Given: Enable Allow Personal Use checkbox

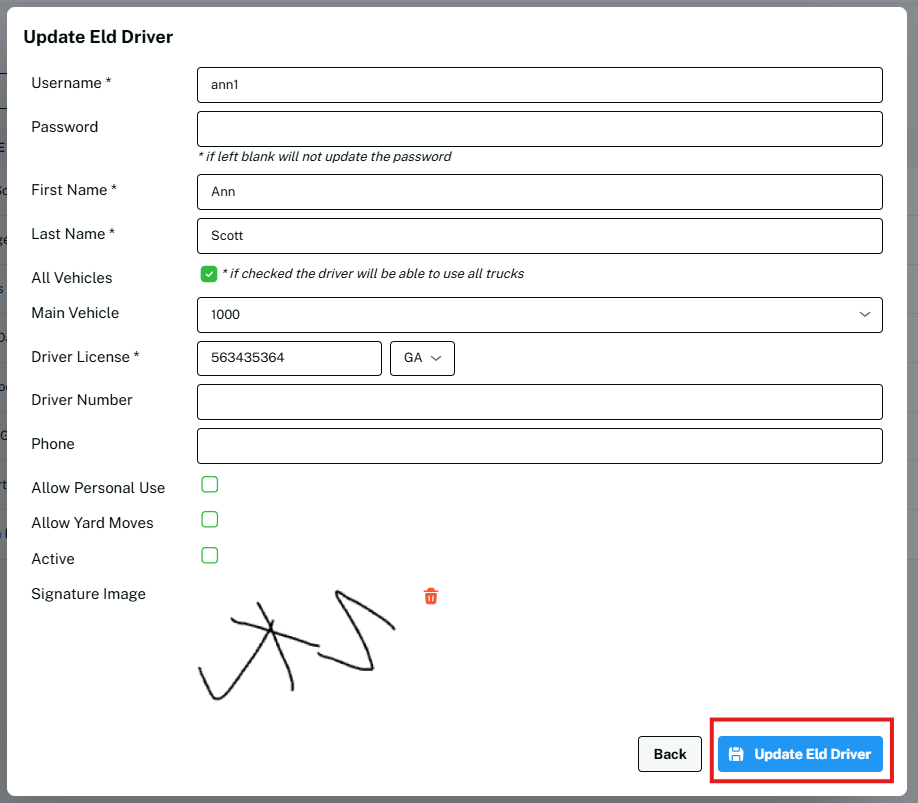Looking at the screenshot, I should [x=210, y=485].
